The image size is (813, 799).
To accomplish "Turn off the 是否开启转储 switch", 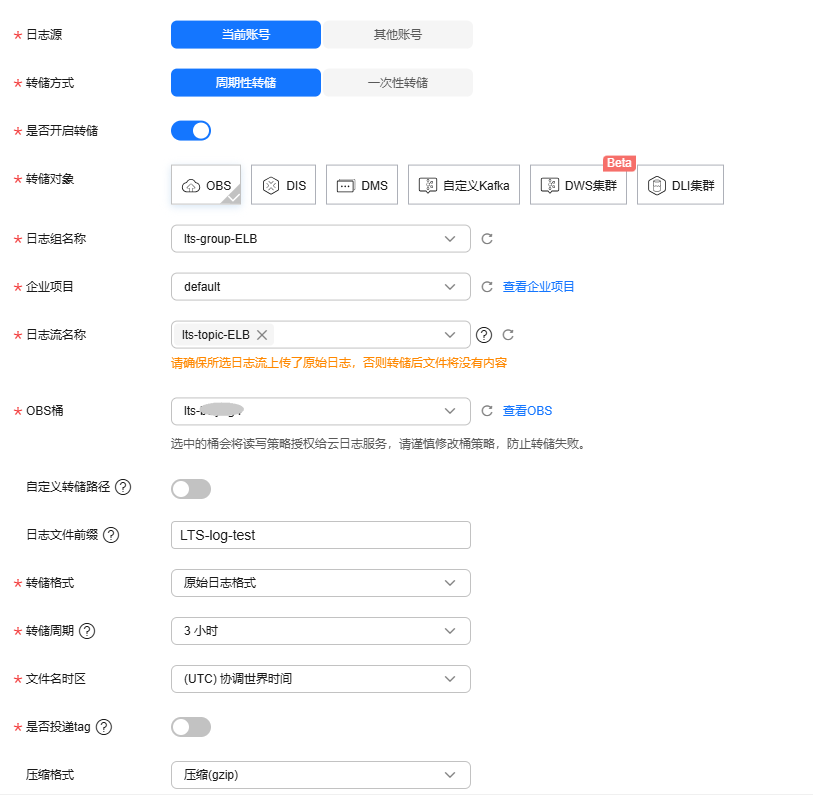I will point(191,131).
